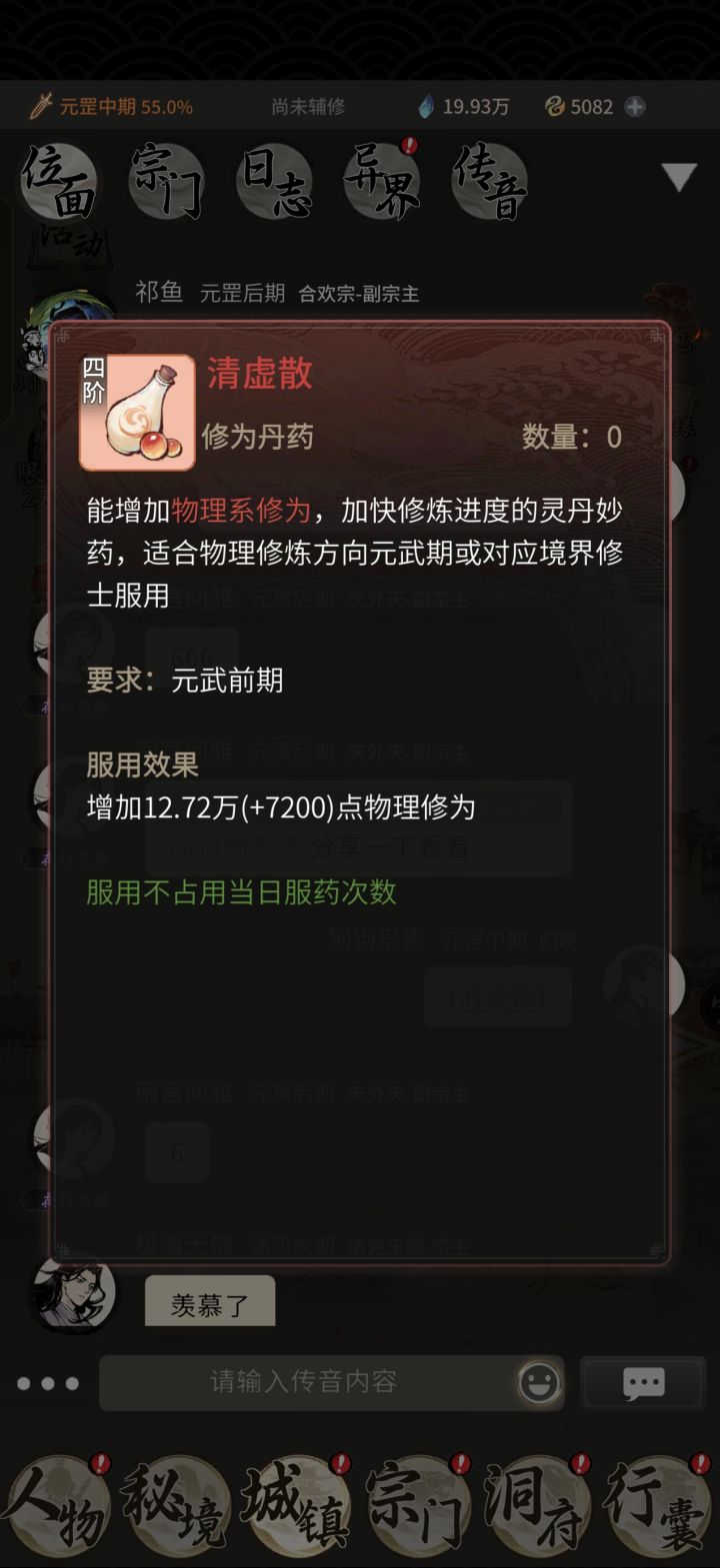Open the 传音 message icon
The width and height of the screenshot is (720, 1568).
click(x=489, y=182)
